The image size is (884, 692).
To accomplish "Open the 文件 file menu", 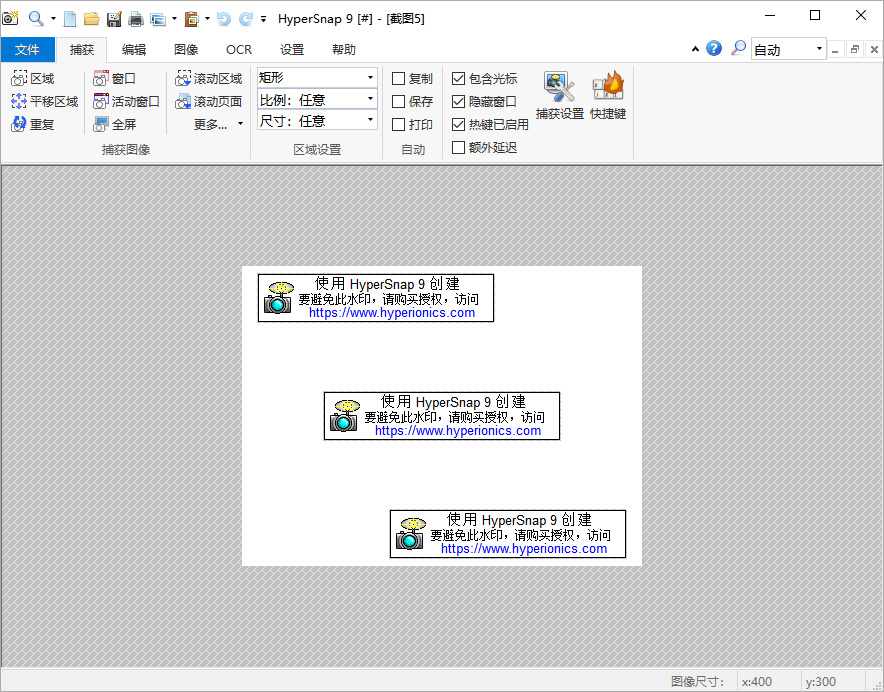I will click(28, 50).
